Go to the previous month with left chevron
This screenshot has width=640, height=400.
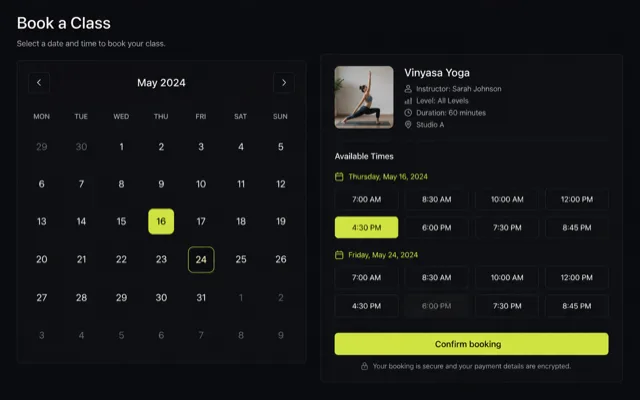coord(39,83)
